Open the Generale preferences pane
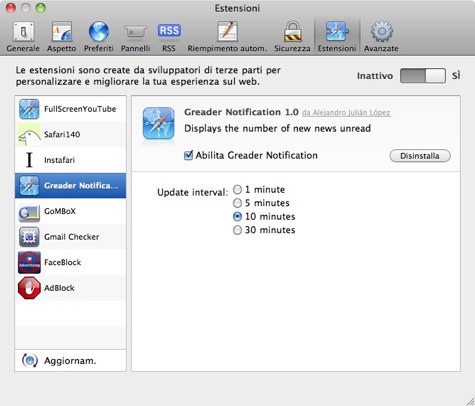This screenshot has height=406, width=475. [x=23, y=37]
